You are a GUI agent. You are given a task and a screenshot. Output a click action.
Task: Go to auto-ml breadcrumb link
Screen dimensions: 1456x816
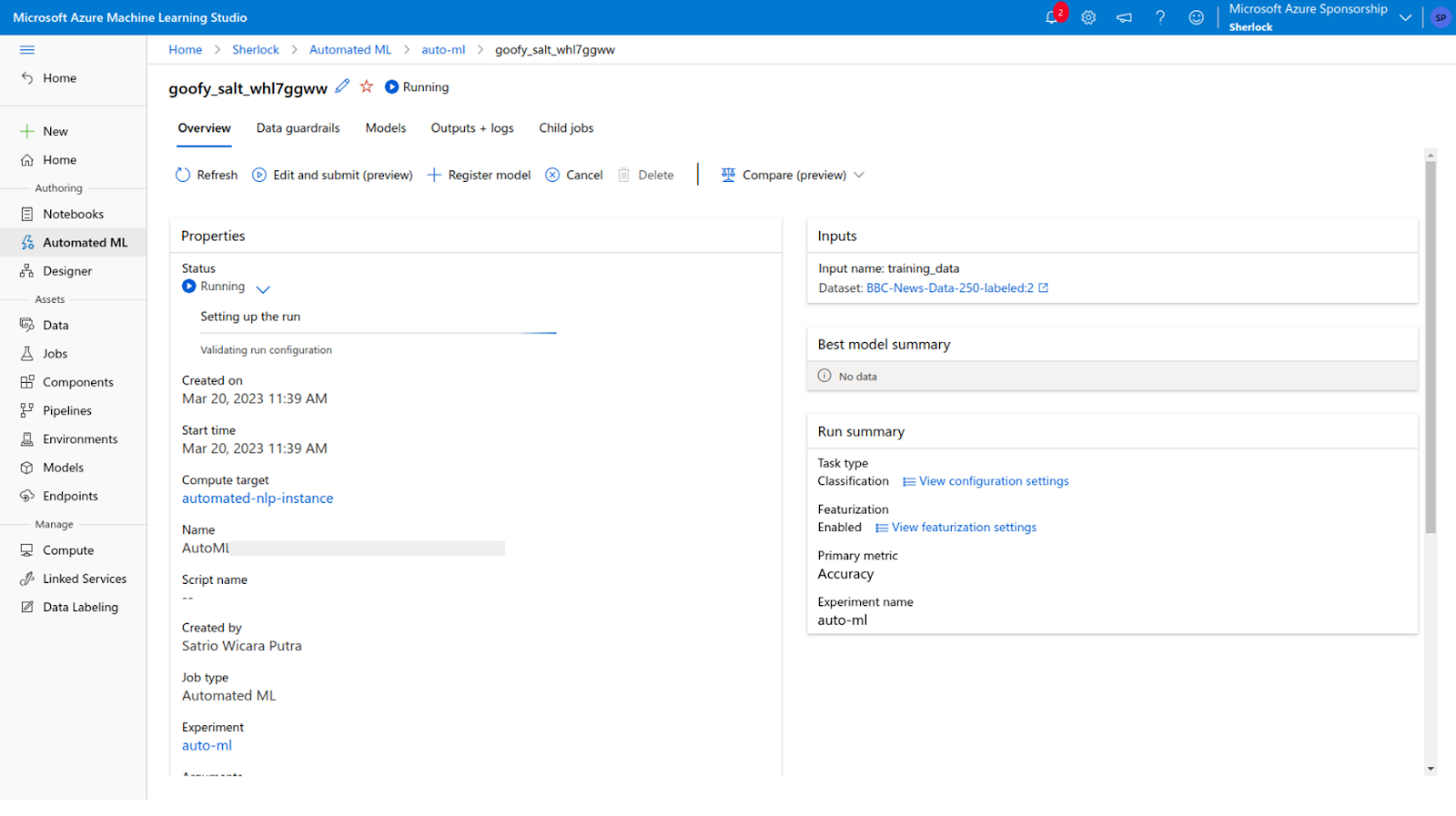point(443,50)
